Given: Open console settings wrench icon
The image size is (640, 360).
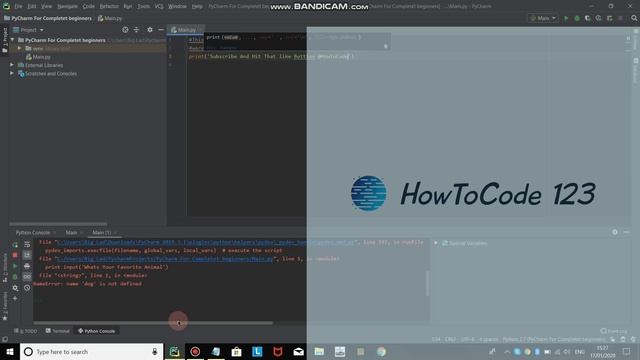Looking at the screenshot, I should (x=15, y=288).
